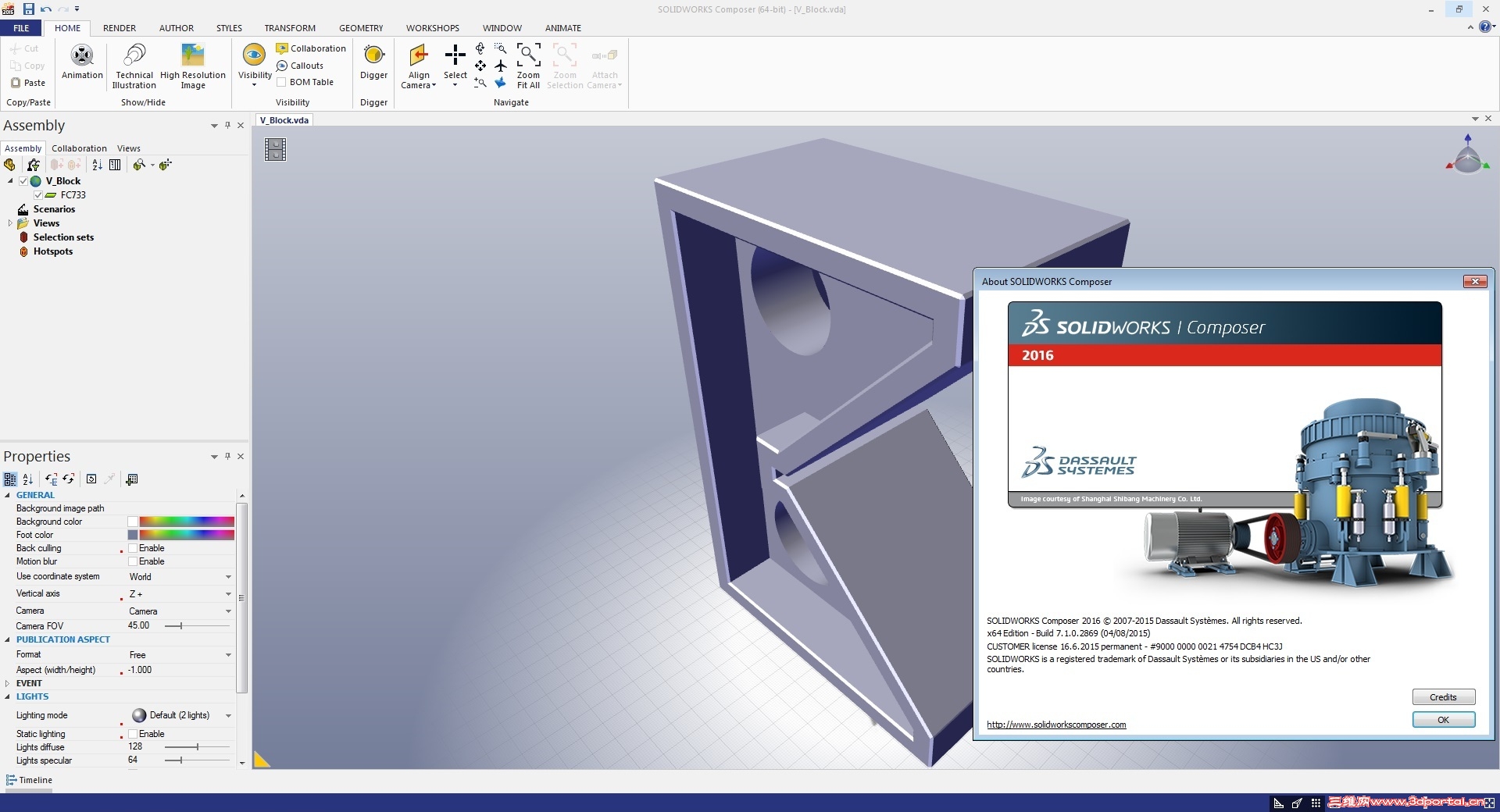The height and width of the screenshot is (812, 1500).
Task: Toggle the BOM Table checkbox
Action: [x=281, y=82]
